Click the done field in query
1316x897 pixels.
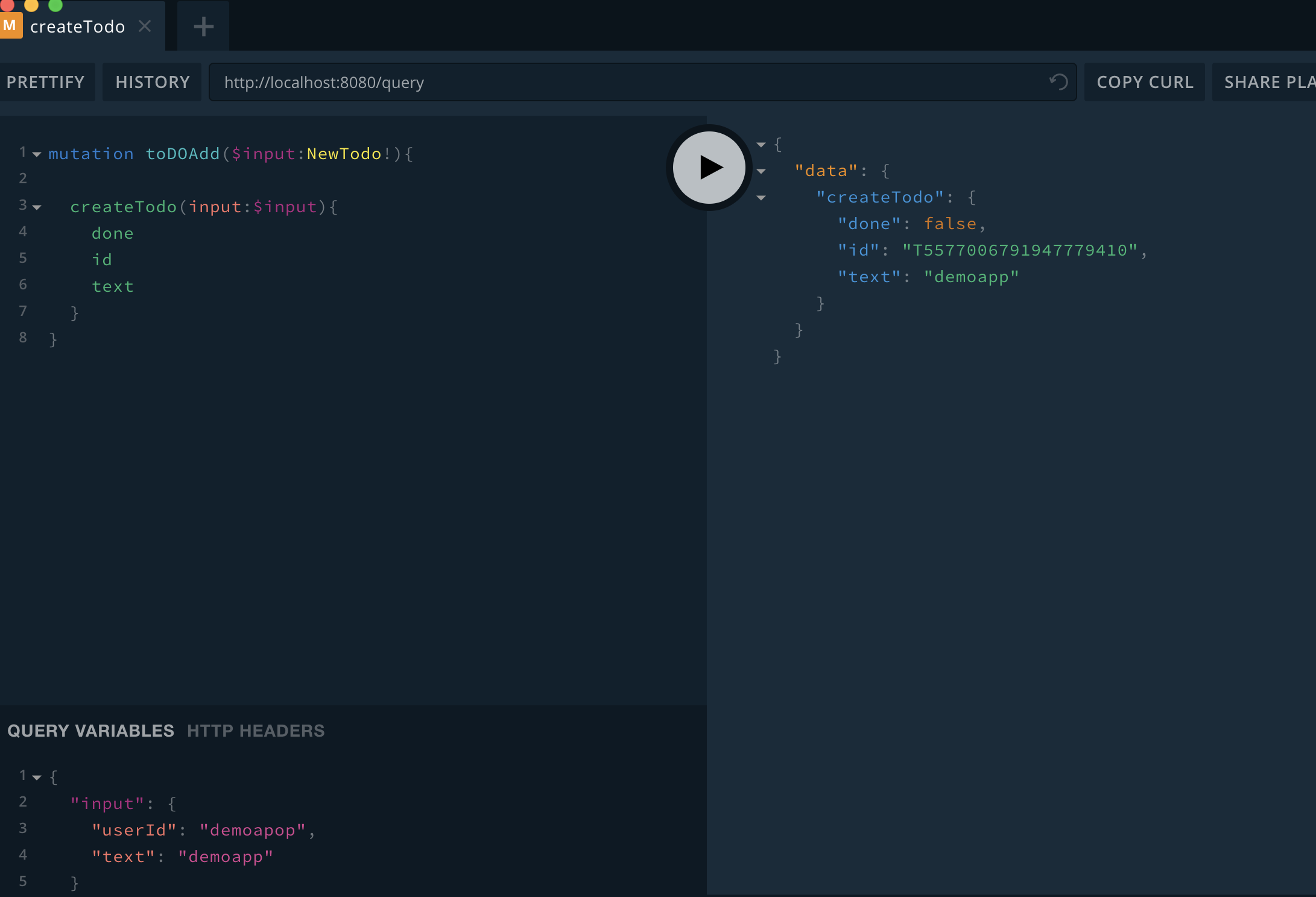click(113, 233)
